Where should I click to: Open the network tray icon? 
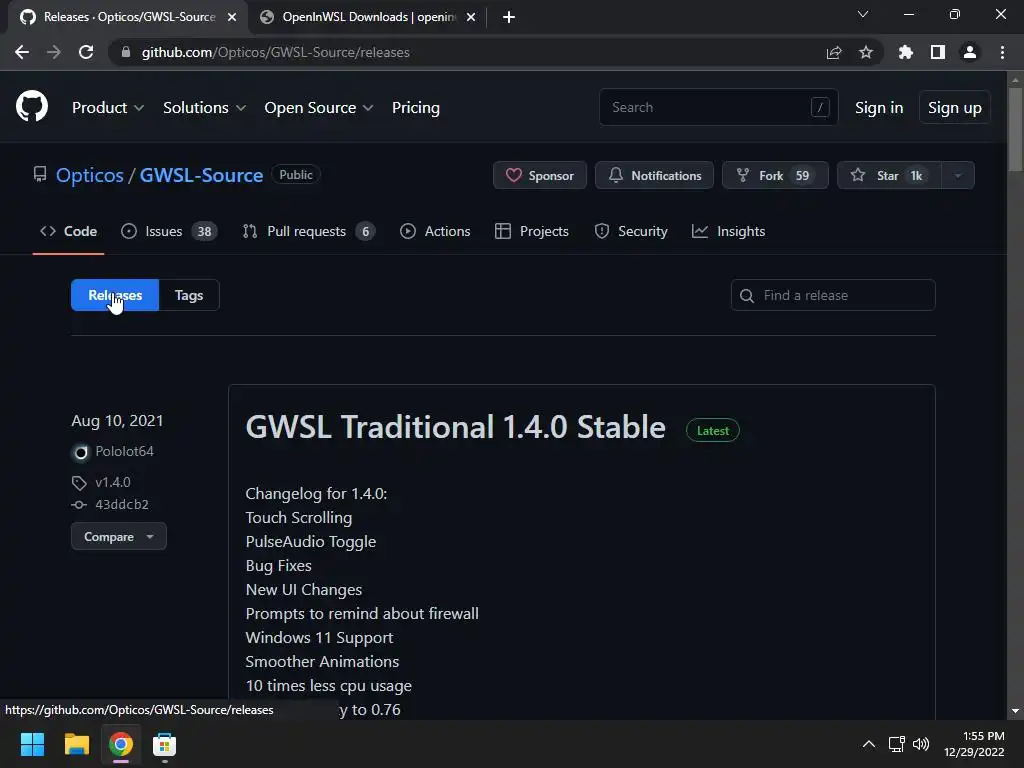pos(896,744)
